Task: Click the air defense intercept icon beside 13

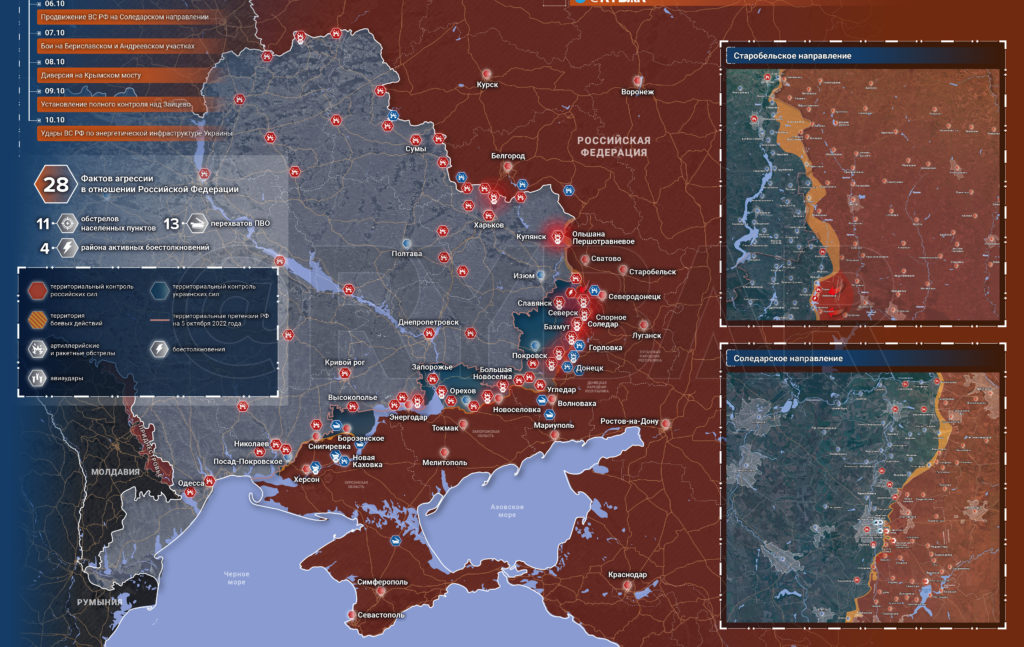Action: click(196, 223)
